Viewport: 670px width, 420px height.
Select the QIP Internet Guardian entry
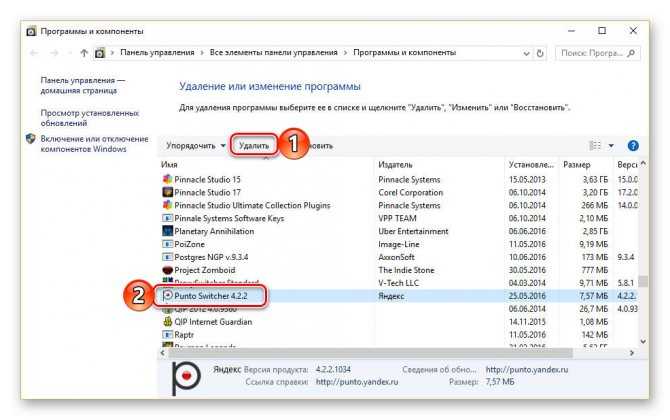213,322
